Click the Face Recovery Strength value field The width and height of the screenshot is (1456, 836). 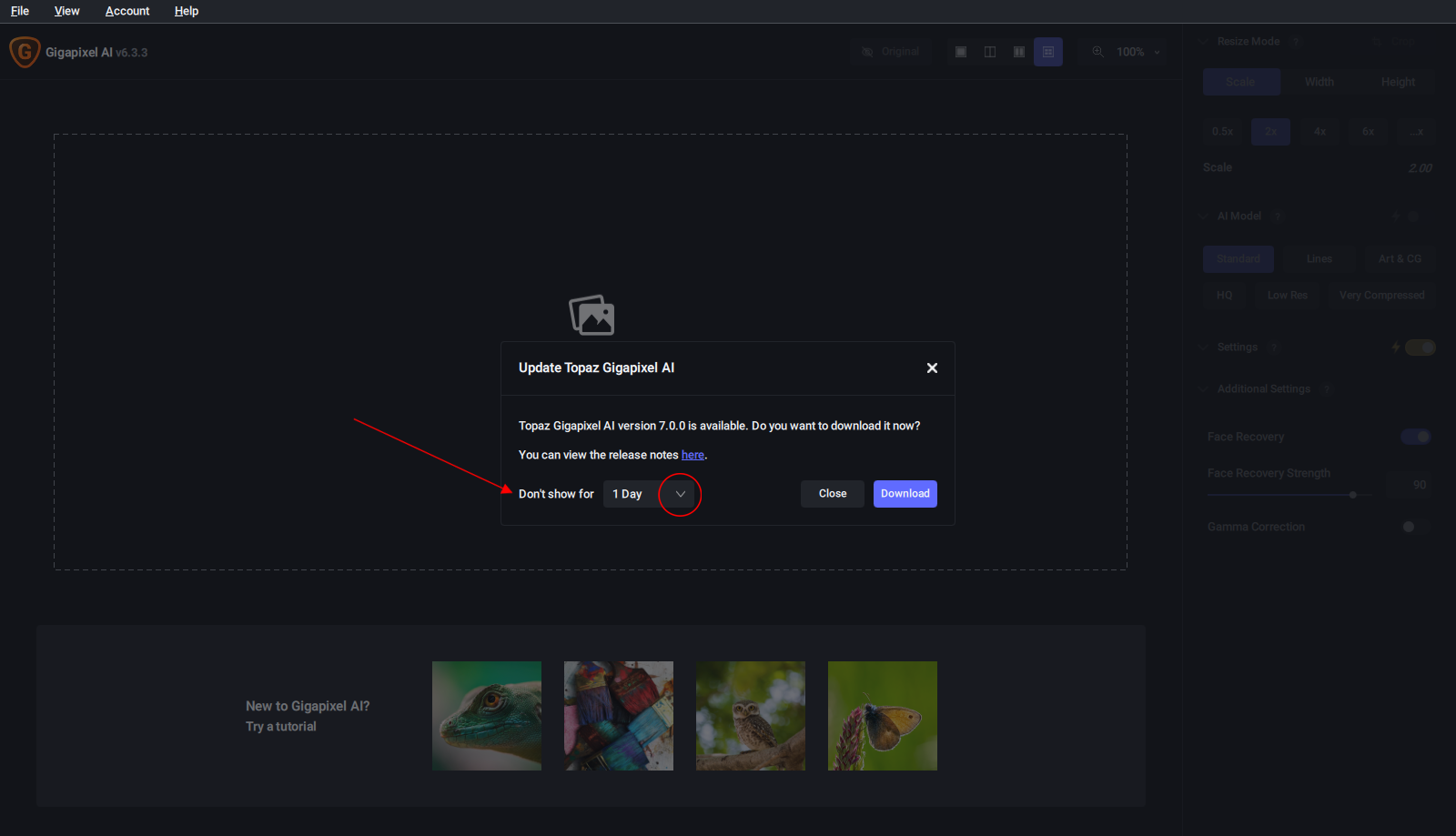(x=1410, y=485)
